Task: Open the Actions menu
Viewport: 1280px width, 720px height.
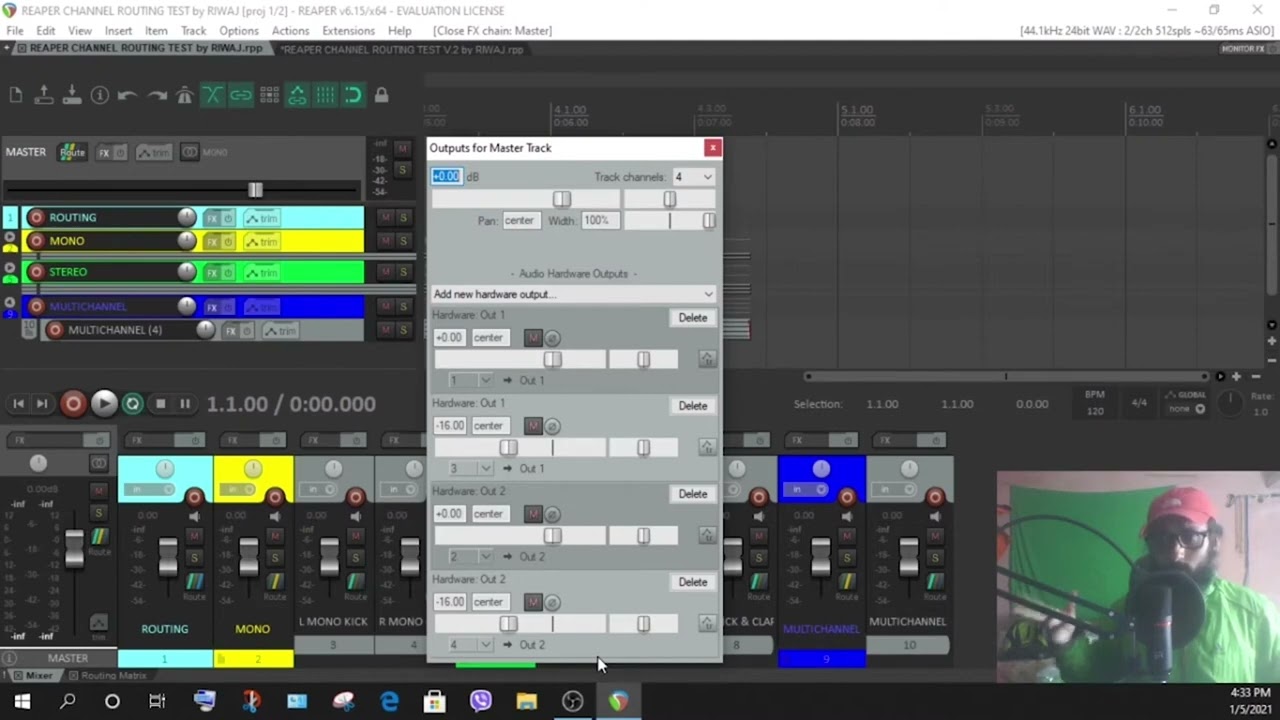Action: (290, 31)
